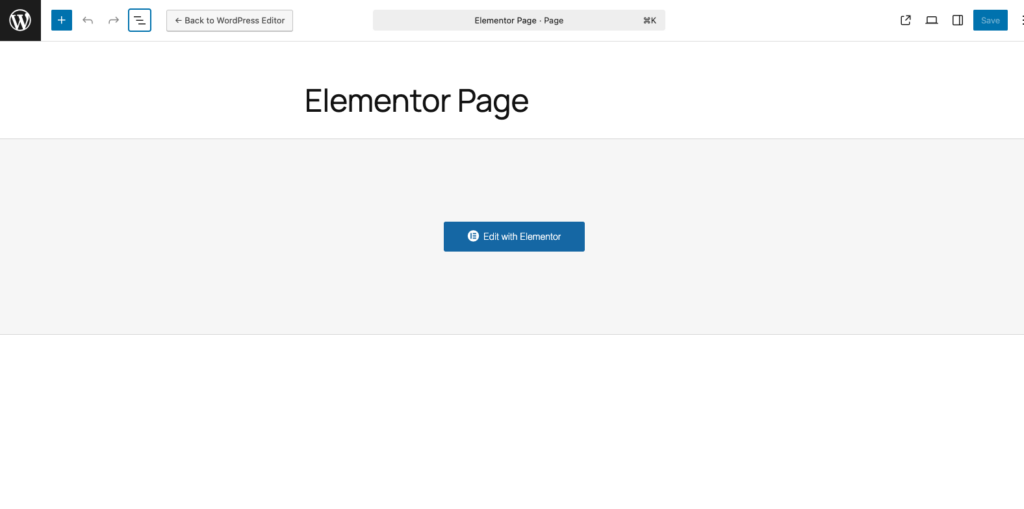Click the WordPress logo to exit editor
The height and width of the screenshot is (509, 1024).
[x=20, y=20]
